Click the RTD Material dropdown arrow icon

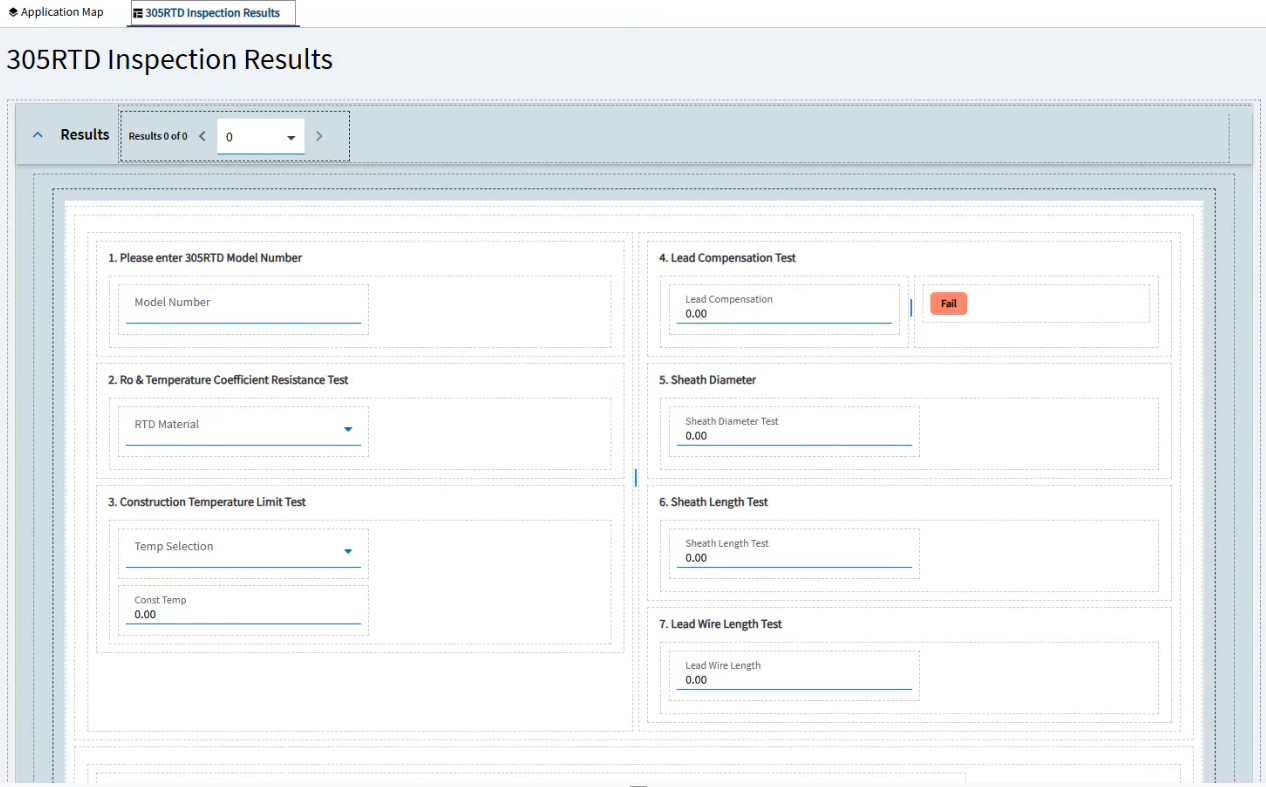348,429
